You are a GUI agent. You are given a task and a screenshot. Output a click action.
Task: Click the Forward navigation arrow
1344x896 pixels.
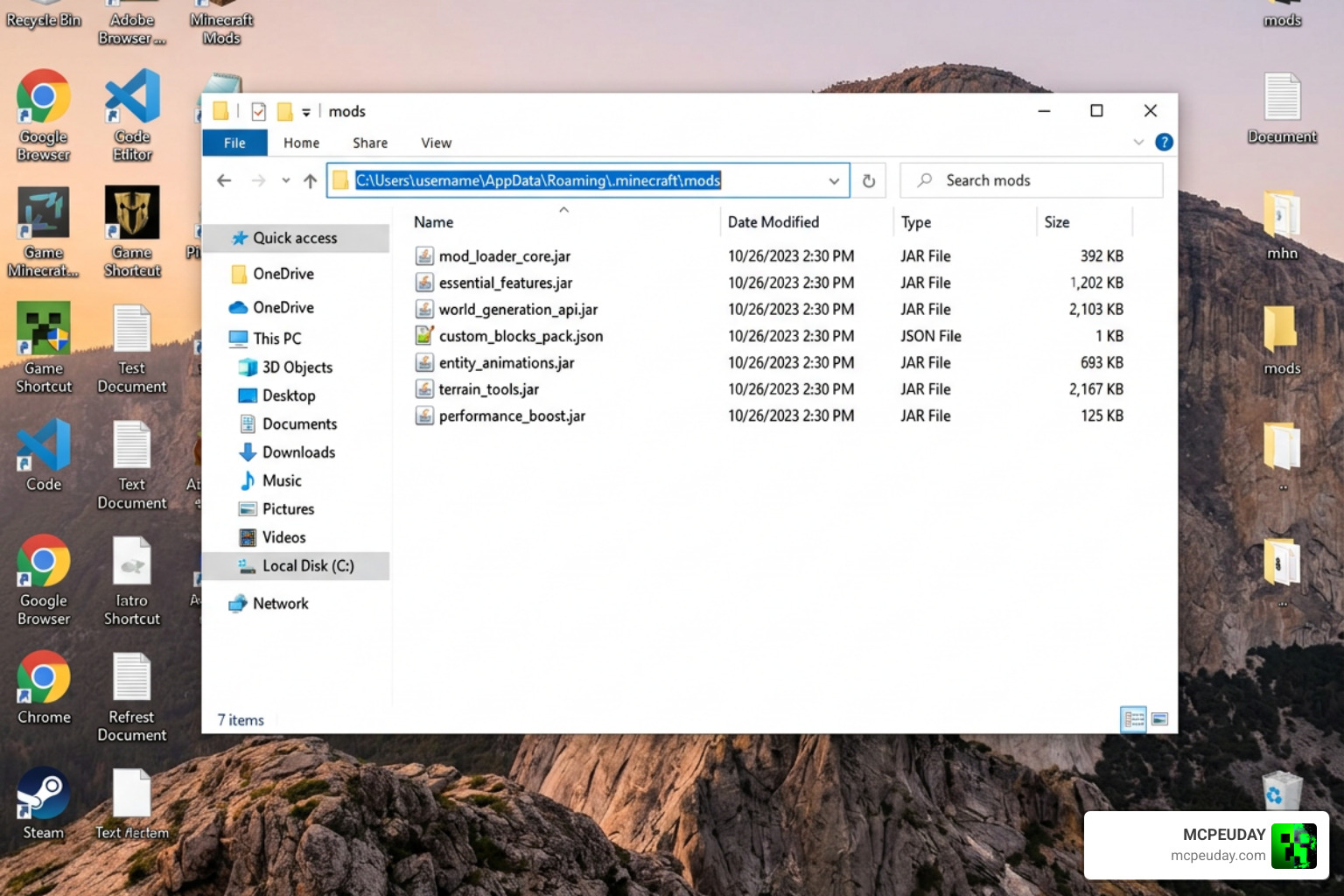point(258,180)
